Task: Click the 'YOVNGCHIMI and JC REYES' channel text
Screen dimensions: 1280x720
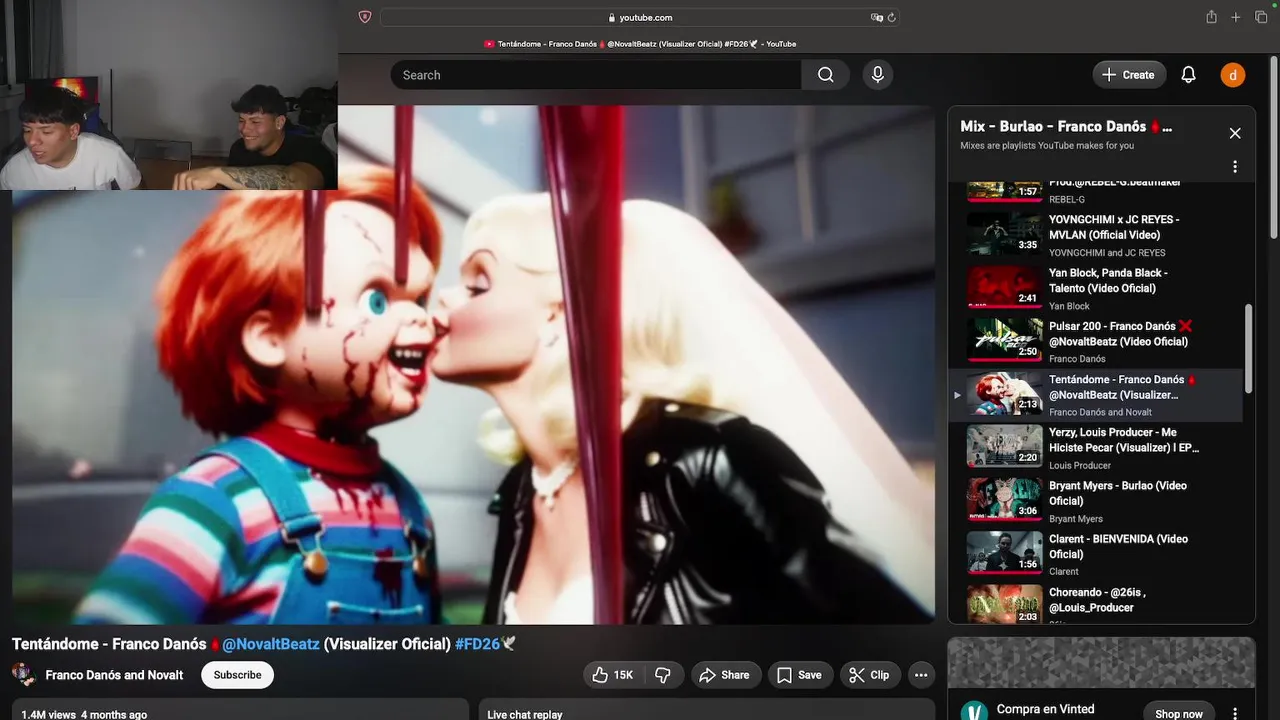Action: pos(1107,253)
